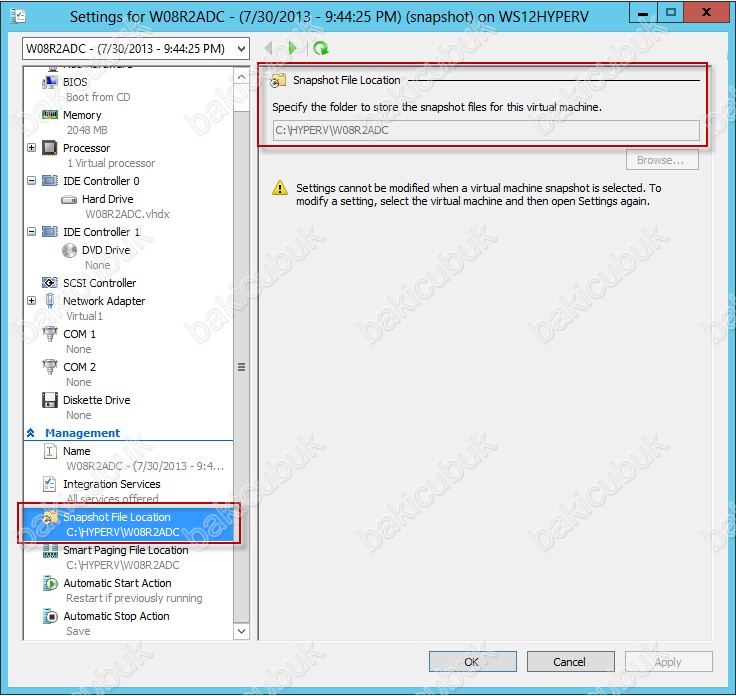Viewport: 736px width, 696px height.
Task: Expand the Network Adapter node
Action: [31, 301]
